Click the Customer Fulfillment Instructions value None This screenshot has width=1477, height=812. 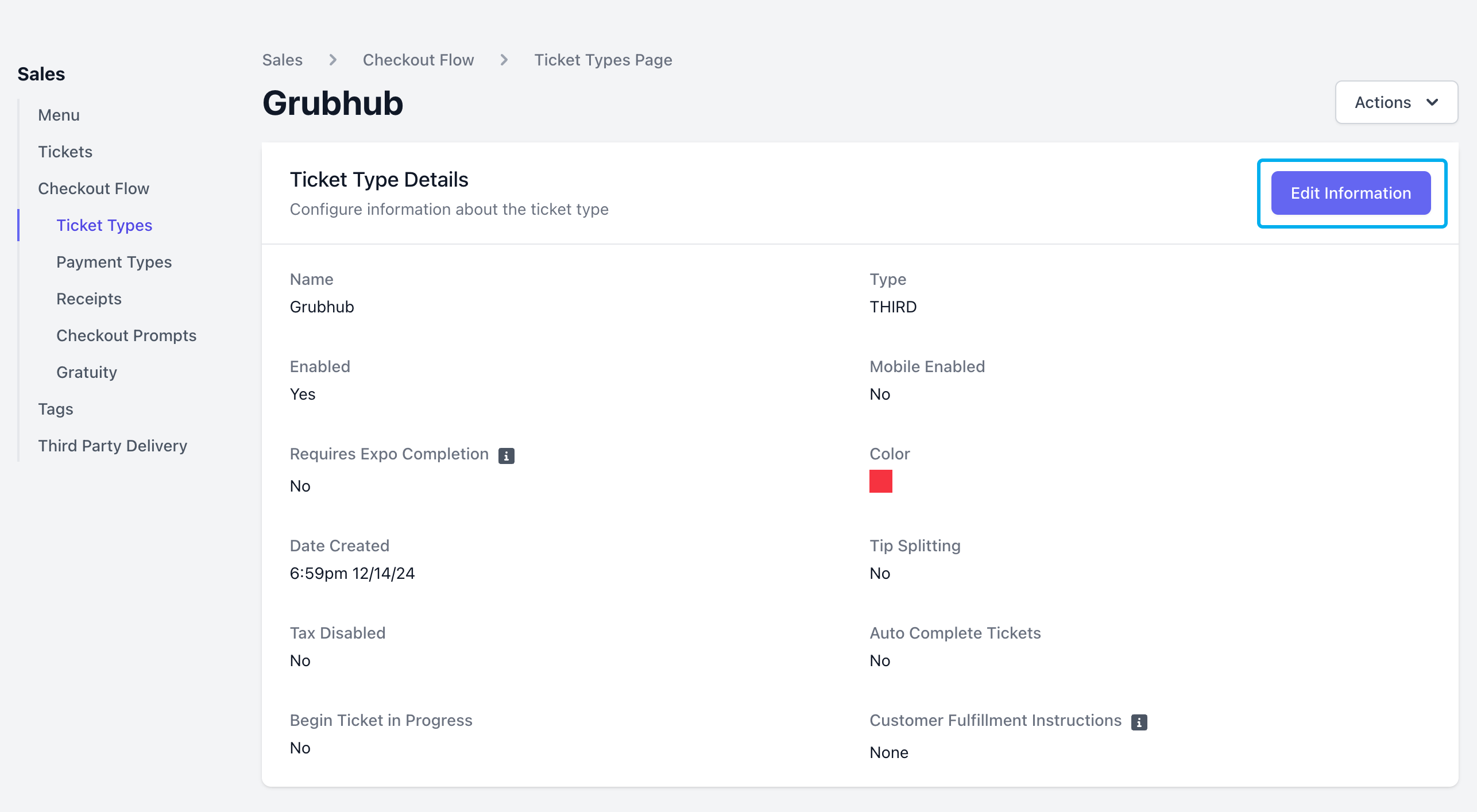pyautogui.click(x=889, y=752)
